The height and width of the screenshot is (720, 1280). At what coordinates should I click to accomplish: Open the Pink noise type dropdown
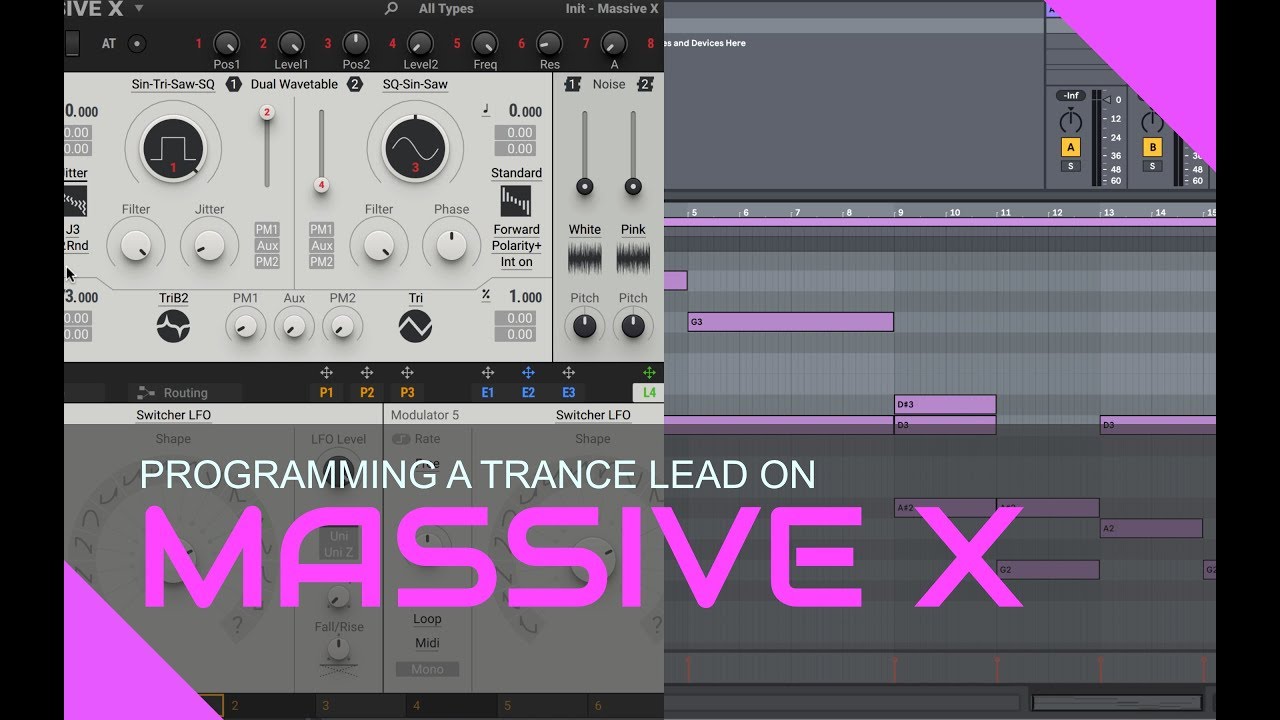(x=633, y=229)
